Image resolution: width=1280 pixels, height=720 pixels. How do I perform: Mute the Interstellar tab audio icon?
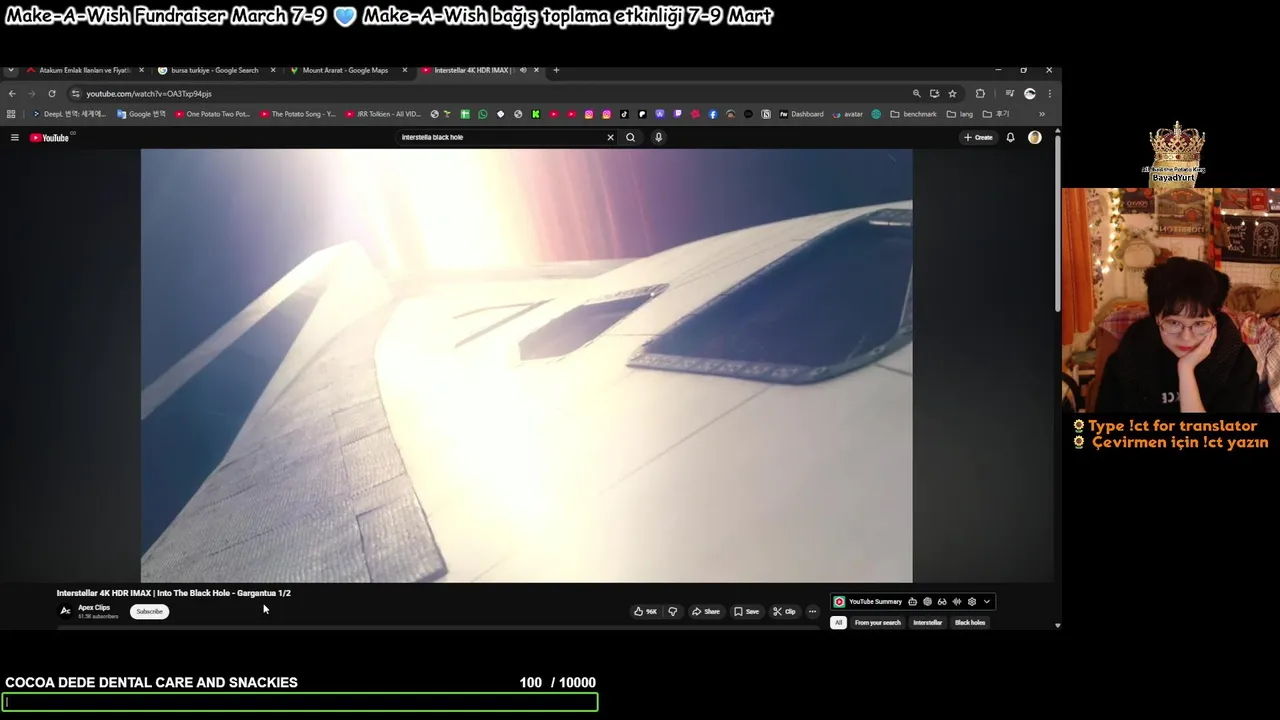523,70
